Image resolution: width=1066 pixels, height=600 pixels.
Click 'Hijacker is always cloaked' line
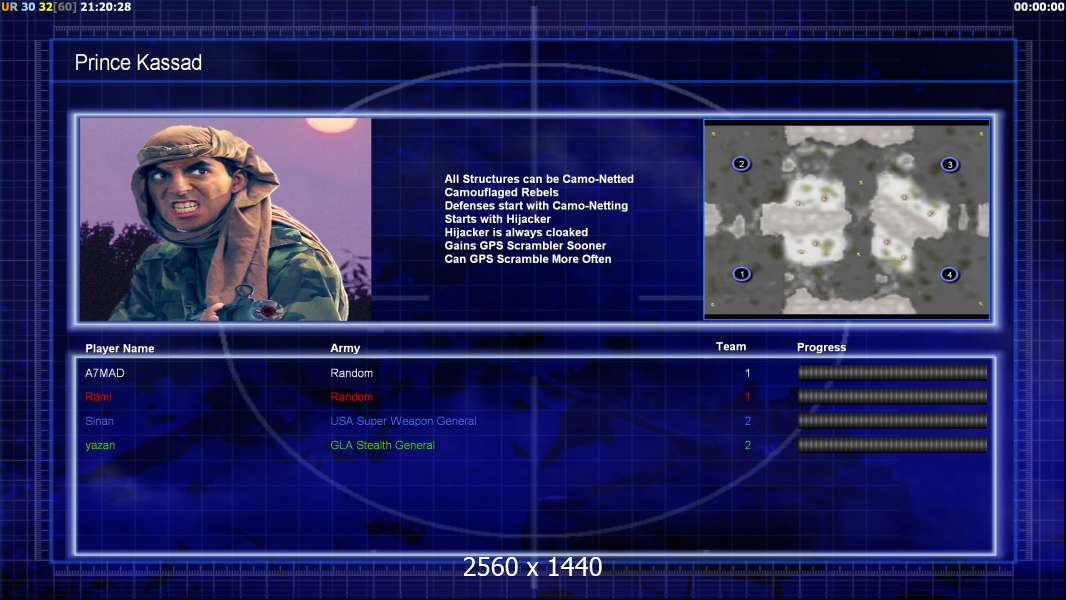click(516, 232)
